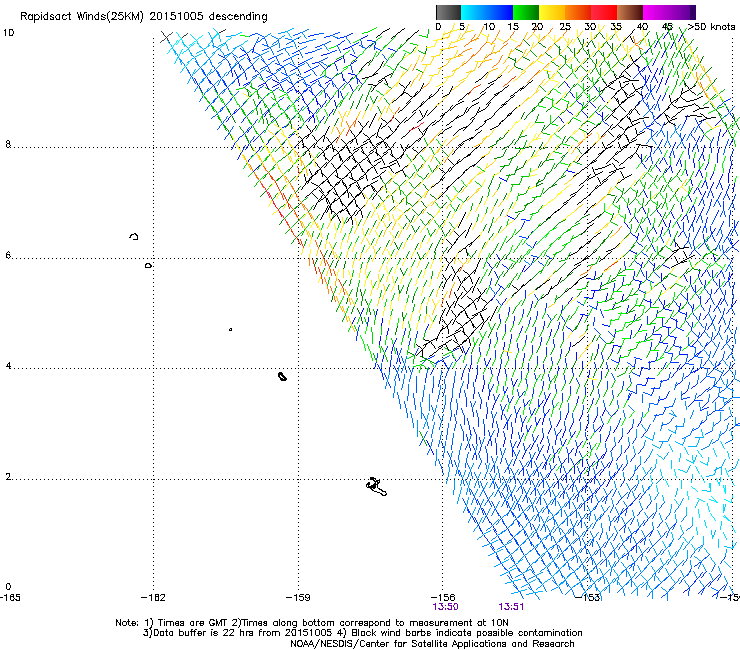Select the yellow 20-25 knots legend swatch
Screen dimensions: 740x650
click(552, 12)
